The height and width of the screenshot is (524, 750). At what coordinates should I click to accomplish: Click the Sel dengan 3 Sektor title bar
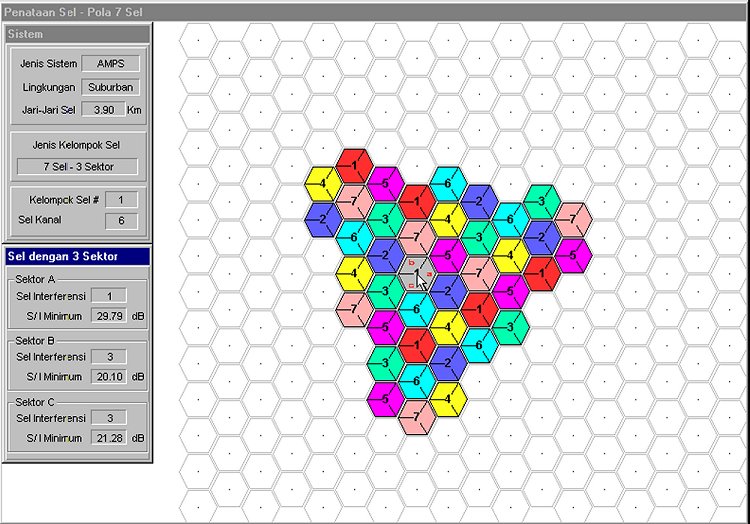click(77, 257)
